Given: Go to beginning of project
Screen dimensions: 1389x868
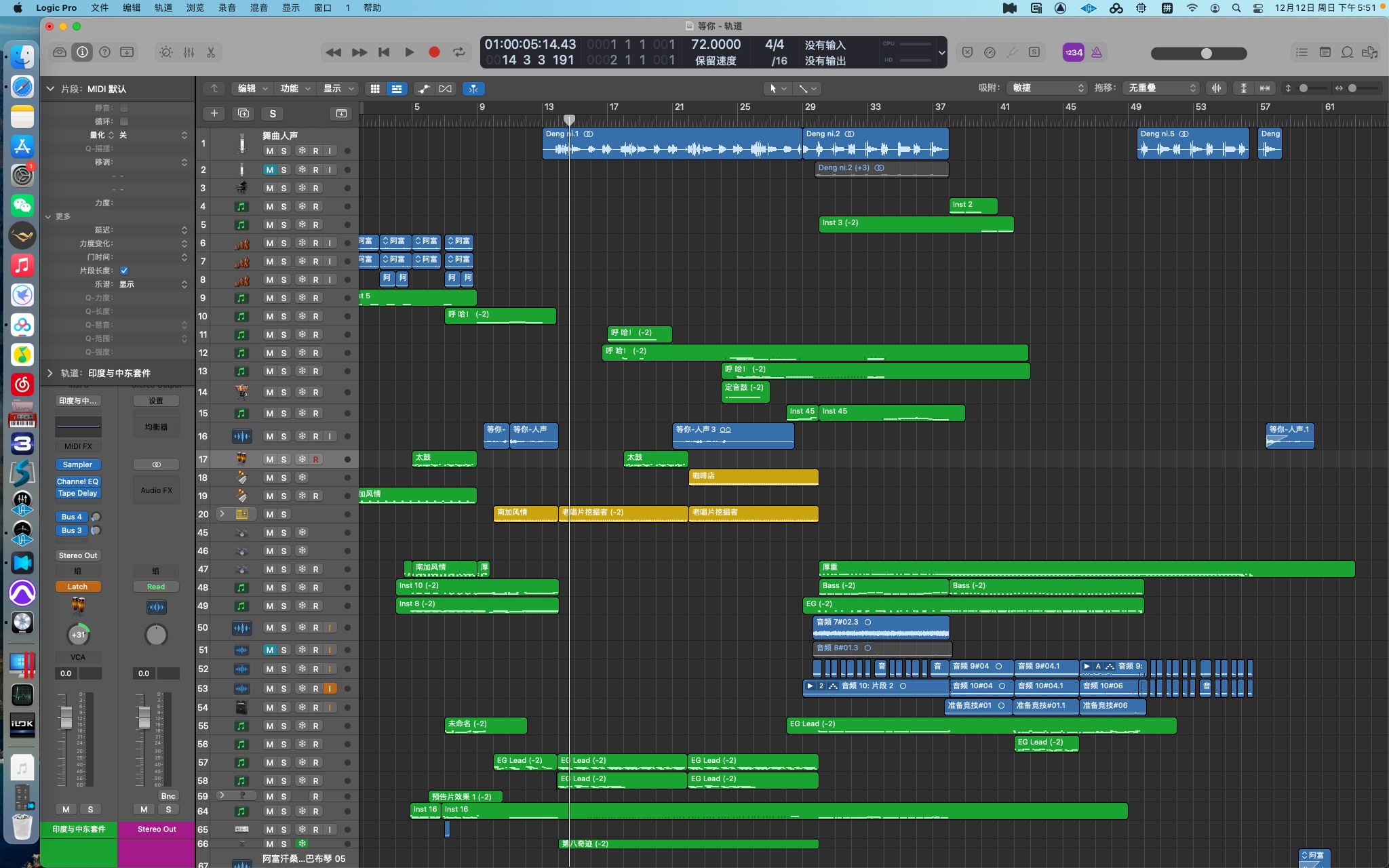Looking at the screenshot, I should pos(384,52).
